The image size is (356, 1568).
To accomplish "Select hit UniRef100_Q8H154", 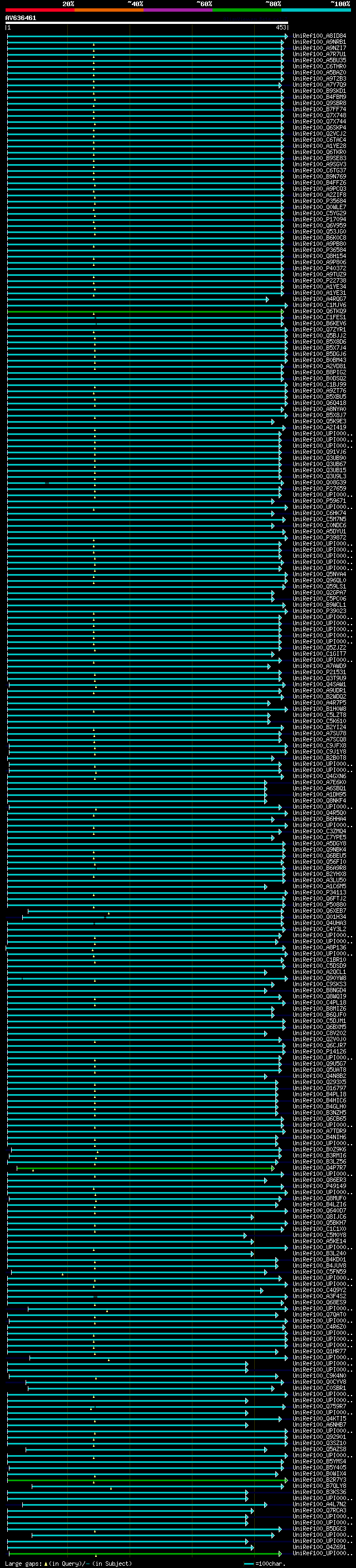I will [319, 256].
